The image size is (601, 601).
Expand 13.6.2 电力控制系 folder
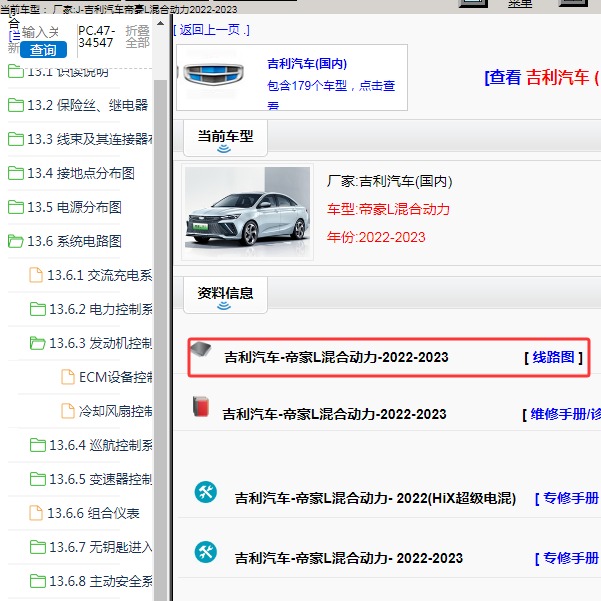click(x=101, y=309)
